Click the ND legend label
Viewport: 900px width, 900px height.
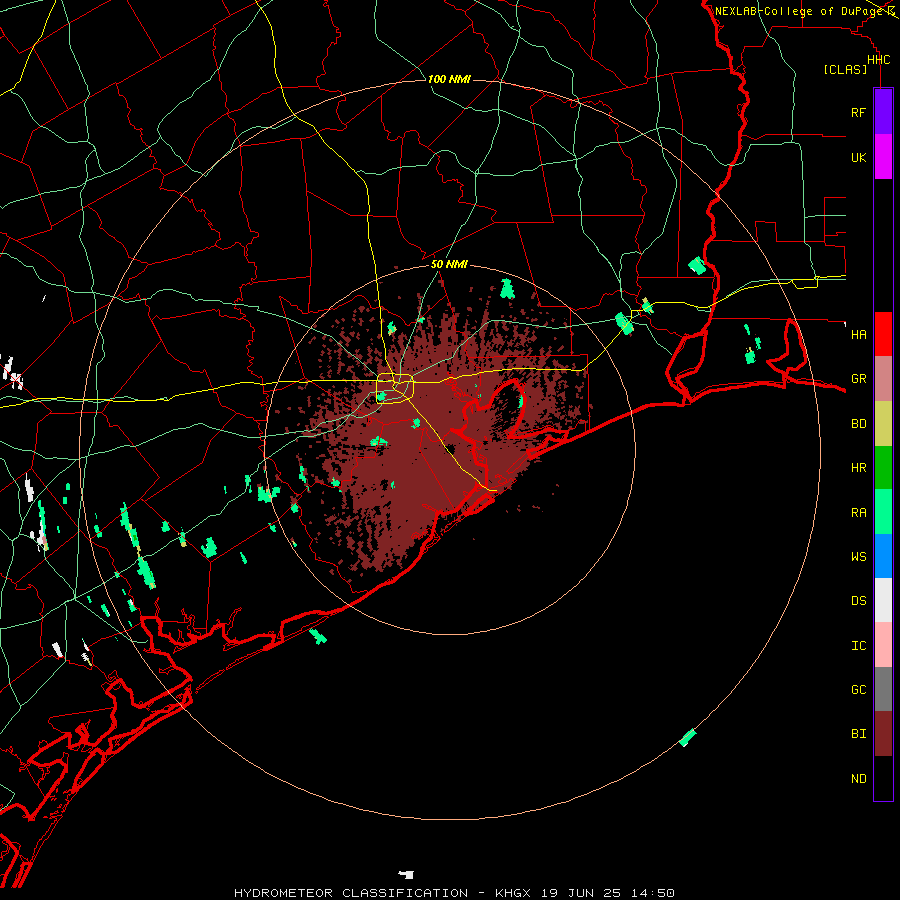point(858,779)
